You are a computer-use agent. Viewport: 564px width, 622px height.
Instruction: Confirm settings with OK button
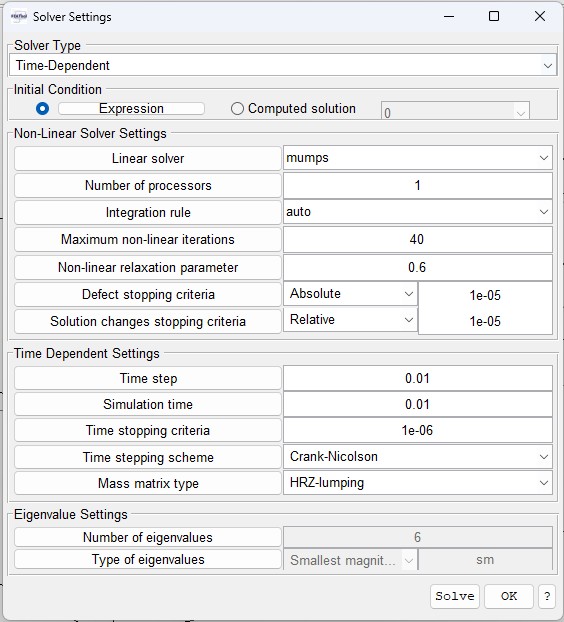pos(509,596)
